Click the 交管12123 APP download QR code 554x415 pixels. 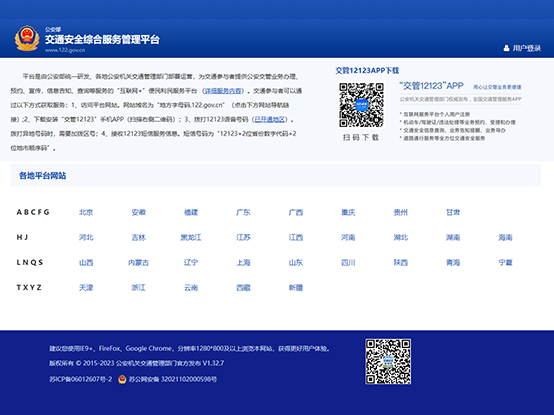pyautogui.click(x=361, y=105)
